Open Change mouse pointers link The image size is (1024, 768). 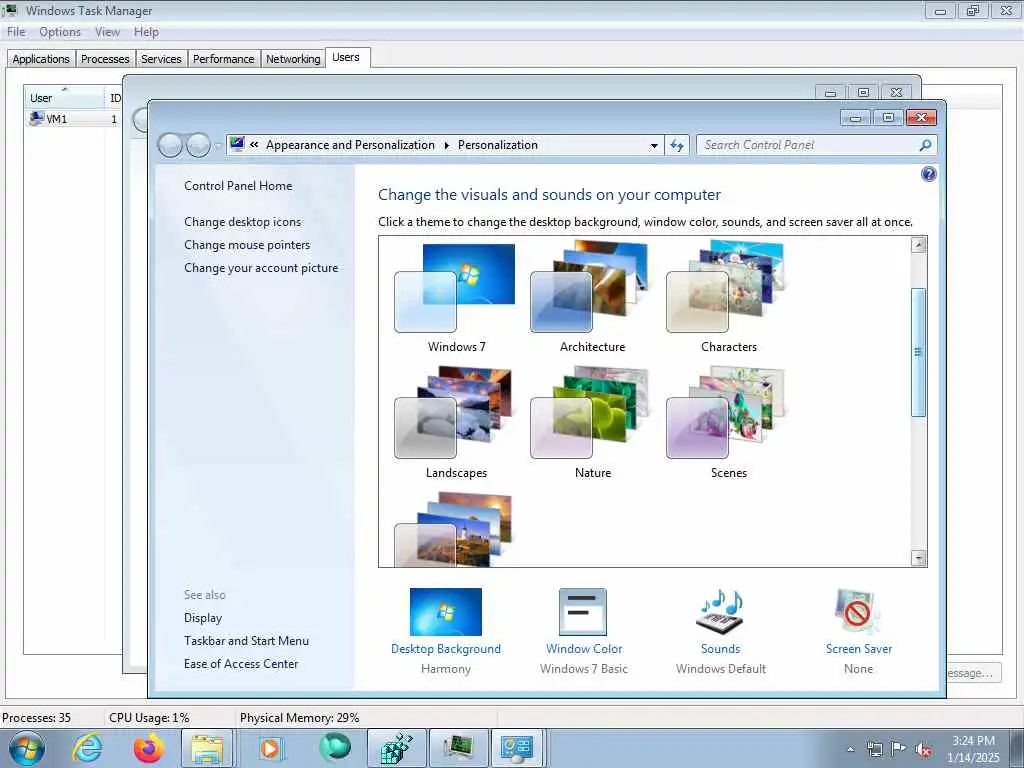tap(247, 245)
